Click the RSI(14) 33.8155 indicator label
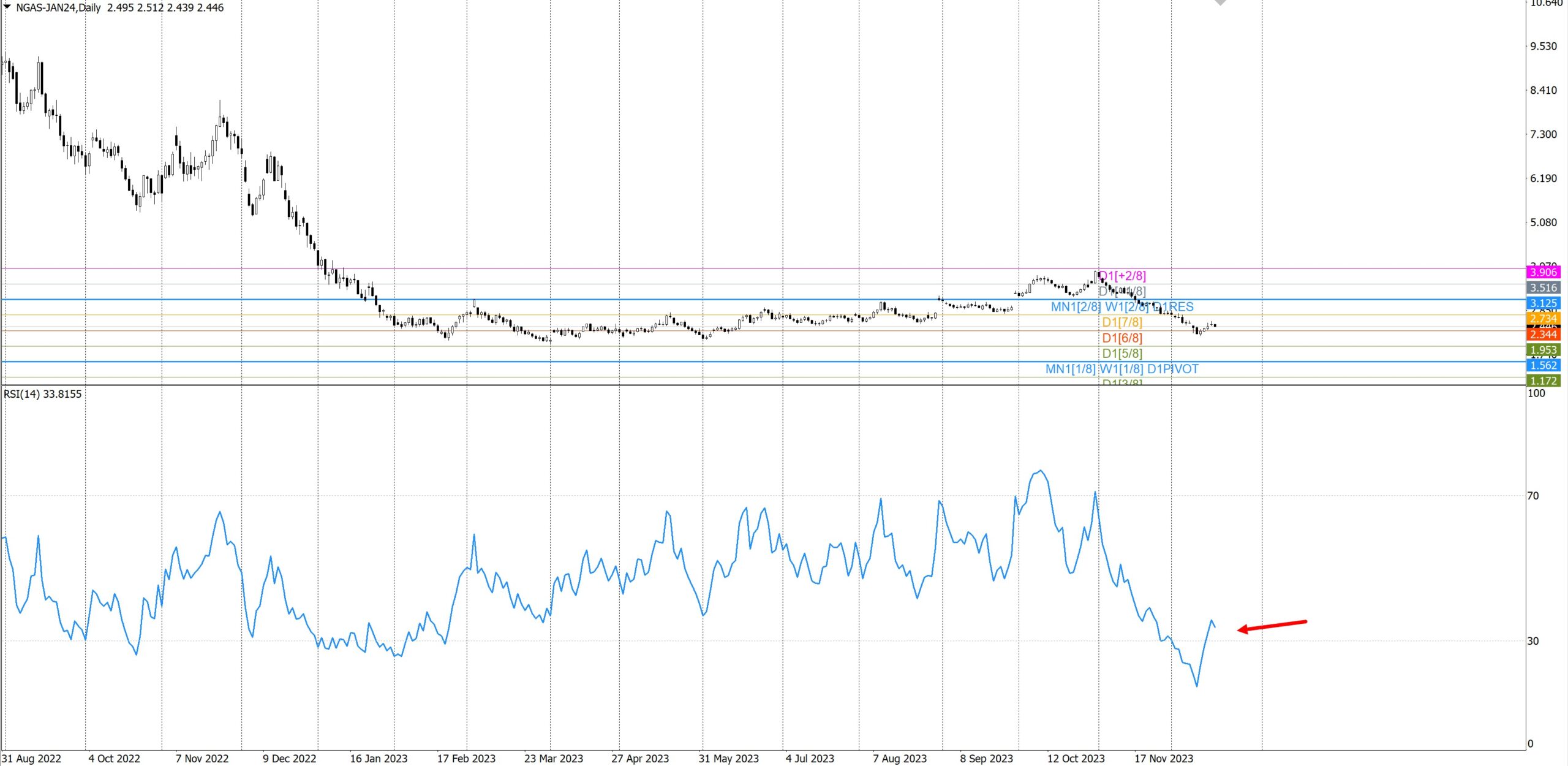This screenshot has height=766, width=1568. coord(43,394)
